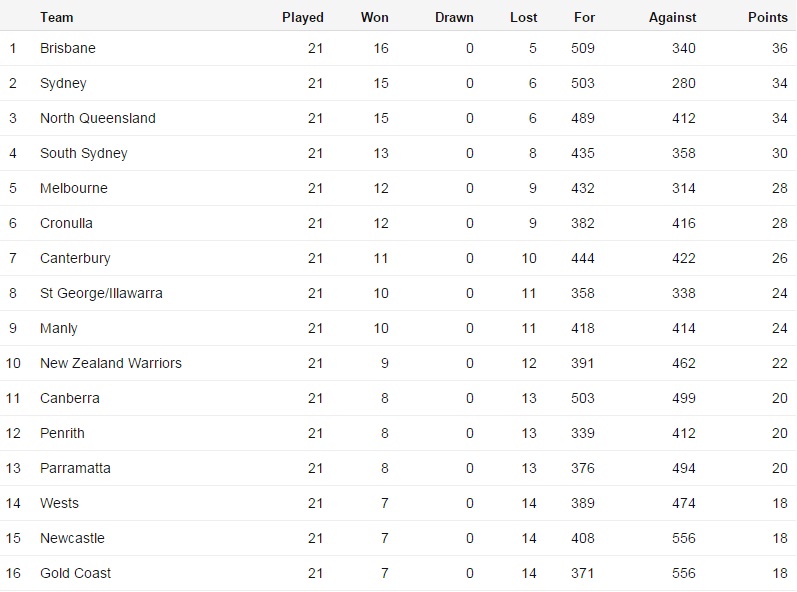Click the Canberra team name
The width and height of the screenshot is (797, 592).
[x=70, y=398]
